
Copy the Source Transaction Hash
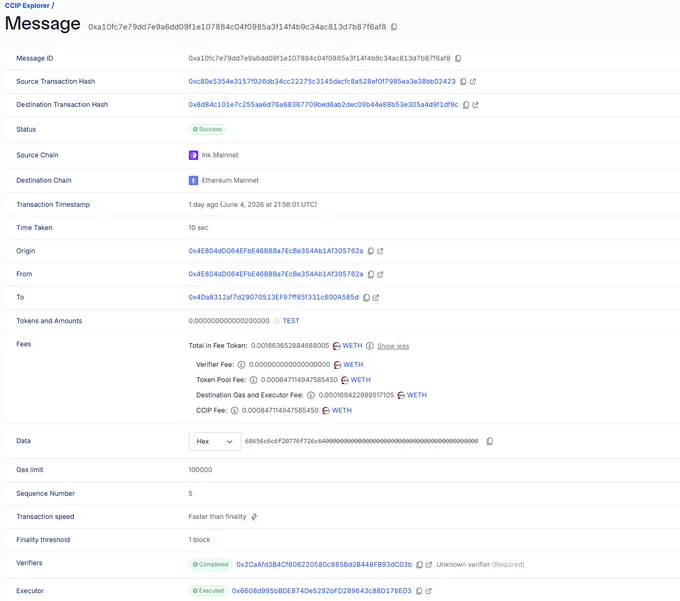click(463, 82)
